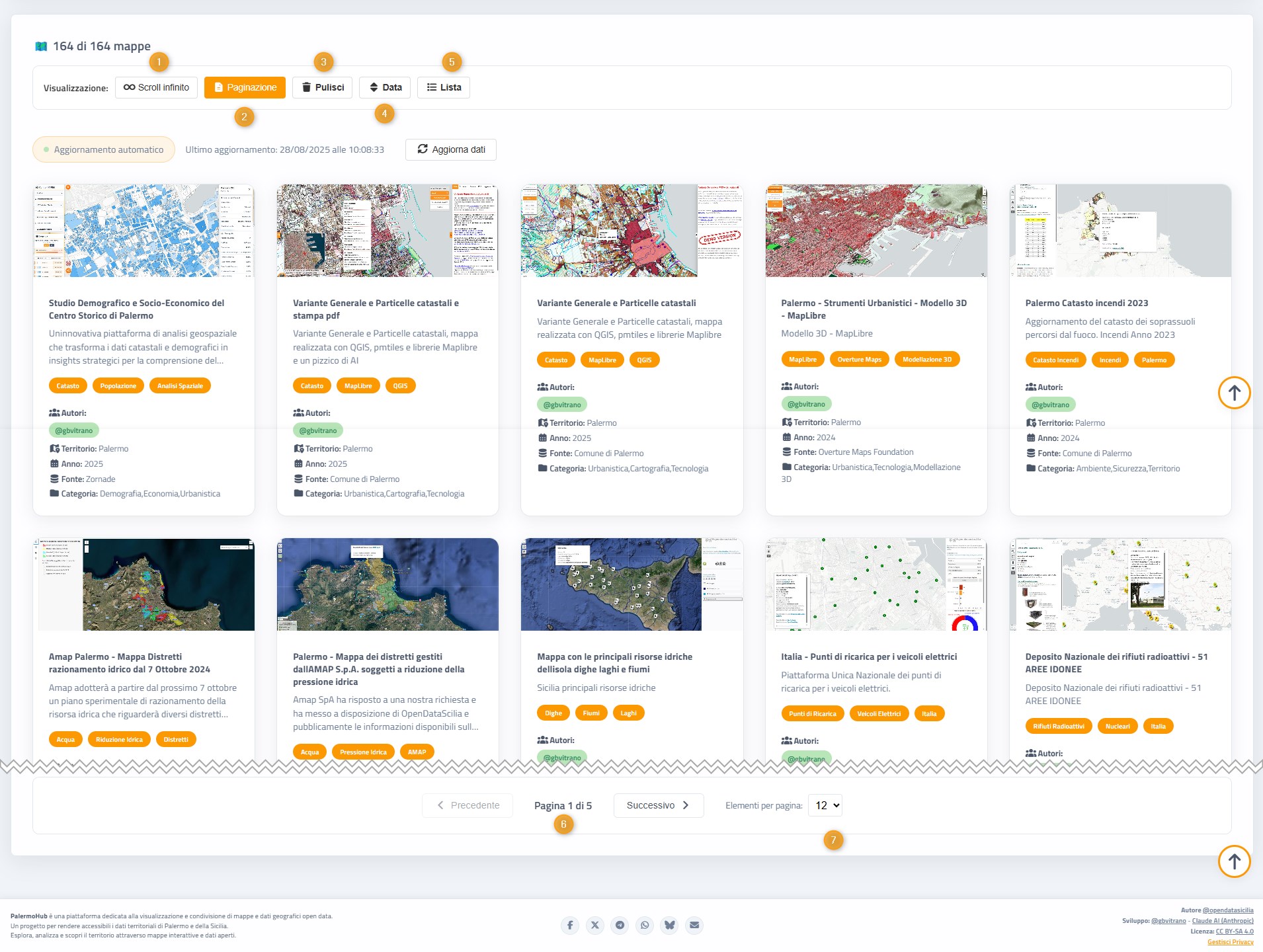
Task: Open the Palermo Catasto incendi 2023 map thumbnail
Action: point(1120,231)
